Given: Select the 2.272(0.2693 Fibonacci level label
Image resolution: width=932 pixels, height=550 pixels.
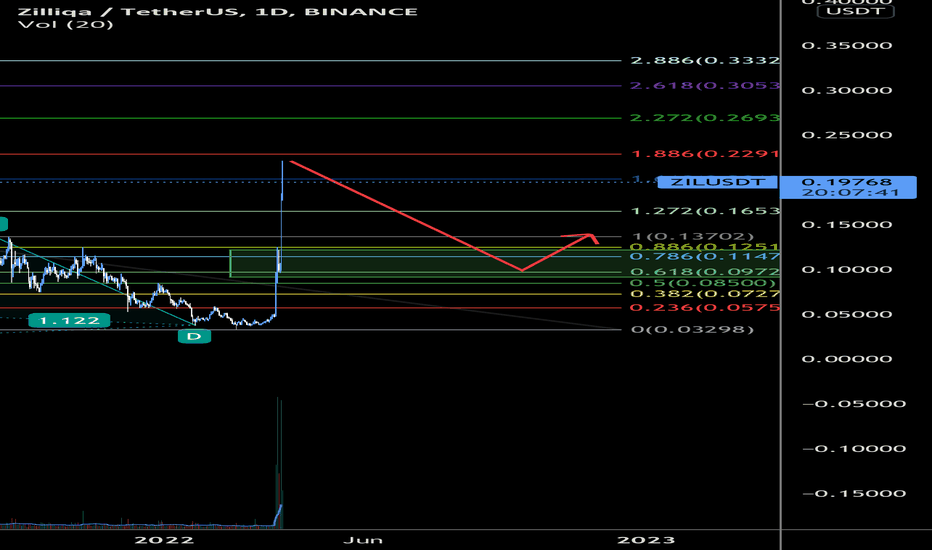Looking at the screenshot, I should pyautogui.click(x=705, y=118).
